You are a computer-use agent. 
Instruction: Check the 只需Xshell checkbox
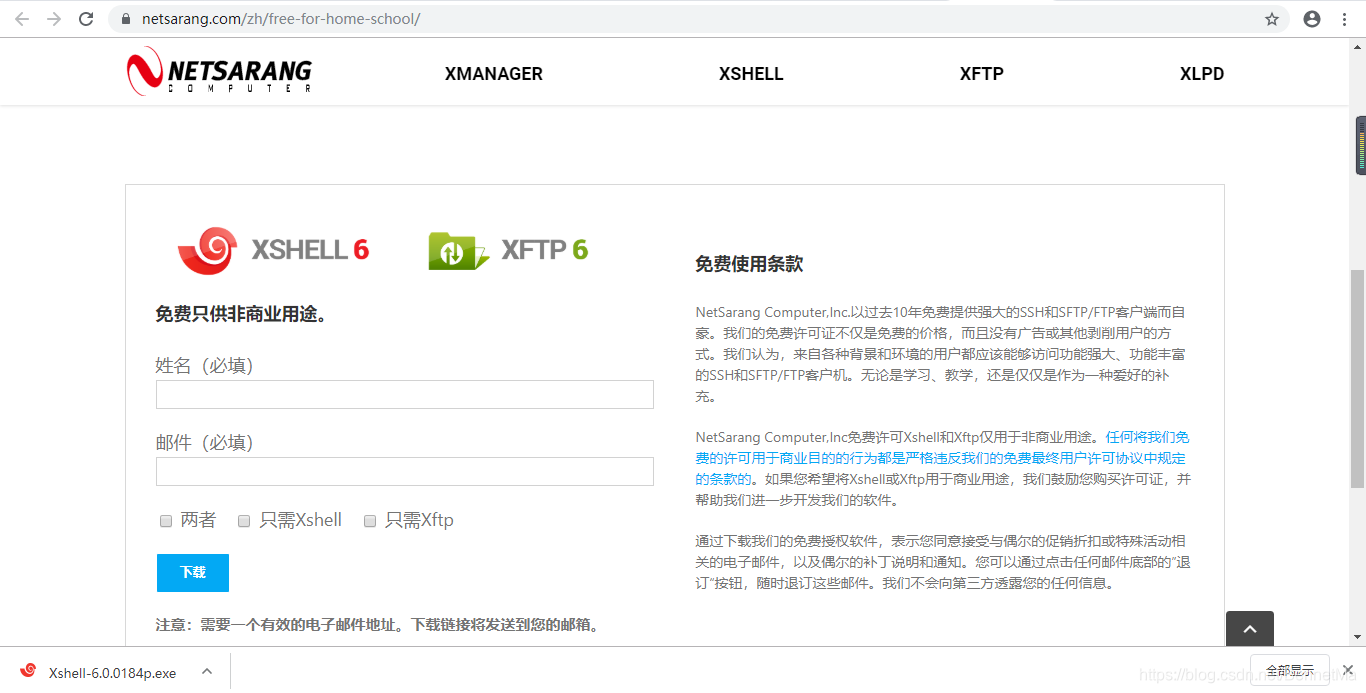click(x=244, y=521)
